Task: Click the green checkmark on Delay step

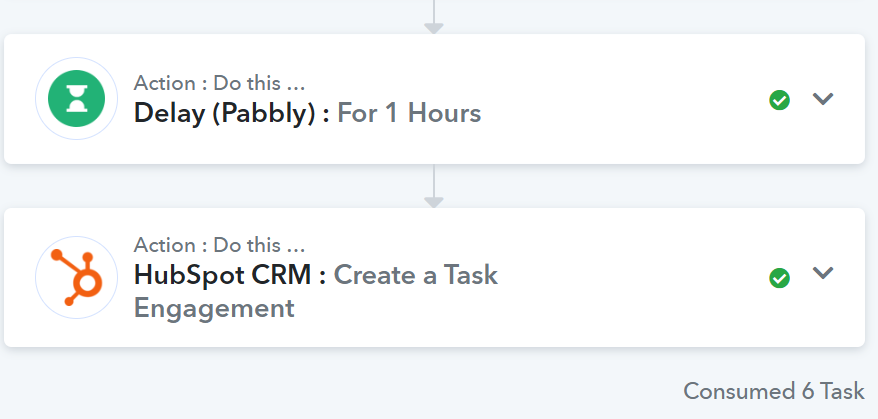Action: click(779, 101)
